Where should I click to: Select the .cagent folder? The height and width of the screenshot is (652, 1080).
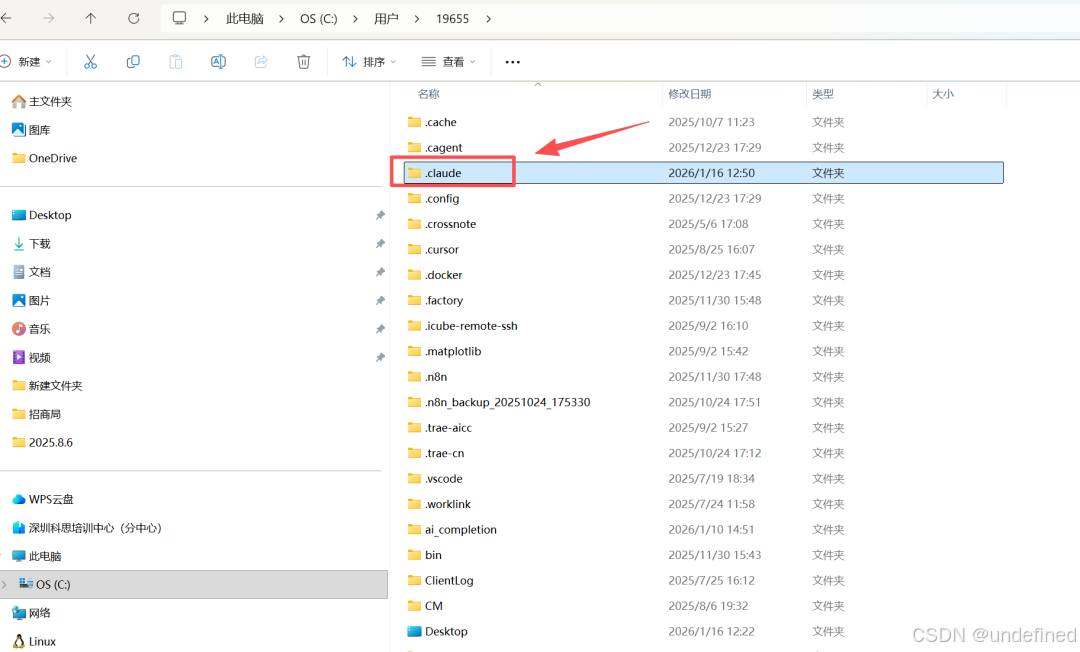(435, 147)
